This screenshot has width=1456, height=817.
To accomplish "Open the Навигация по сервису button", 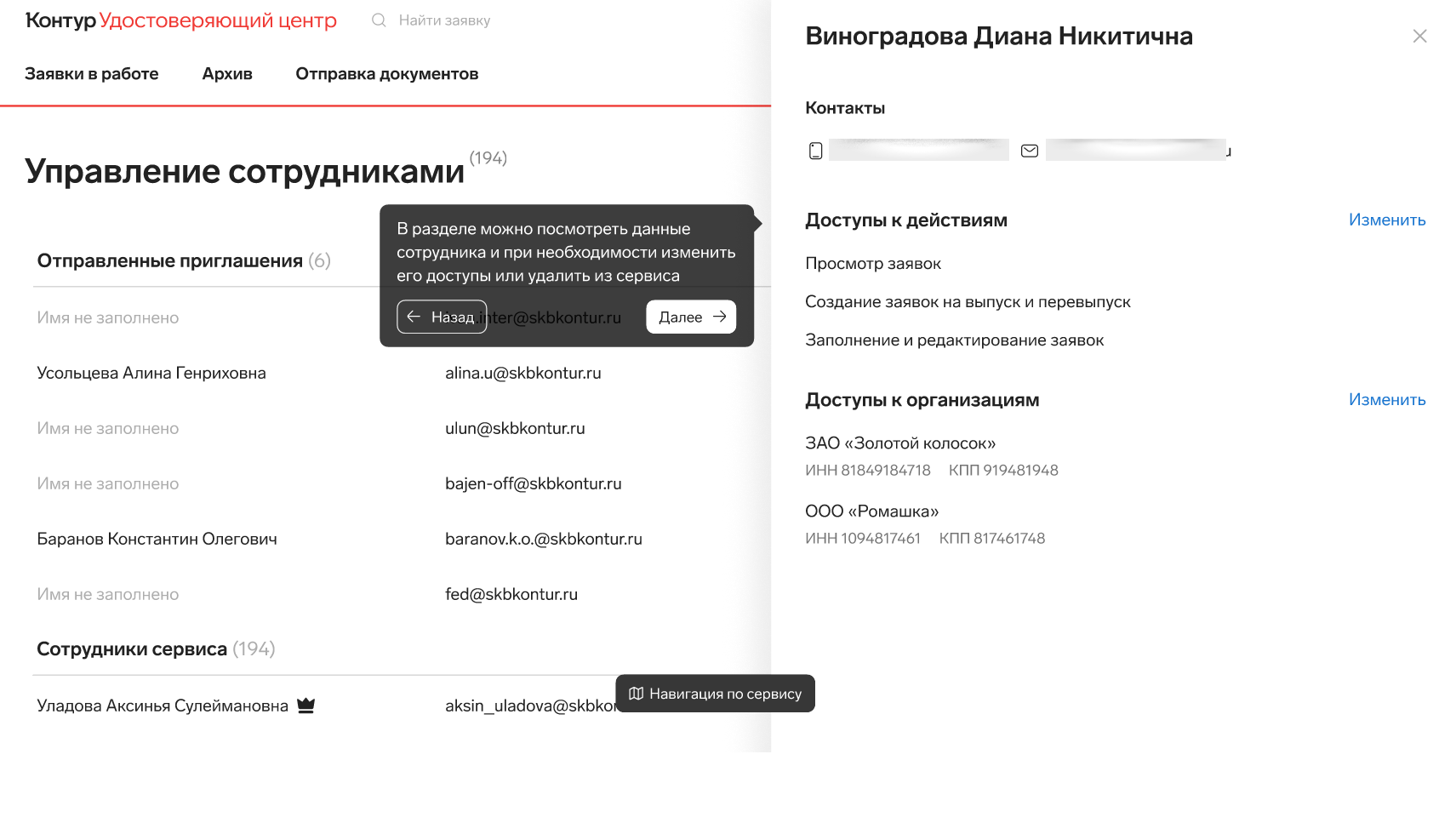I will tap(715, 694).
